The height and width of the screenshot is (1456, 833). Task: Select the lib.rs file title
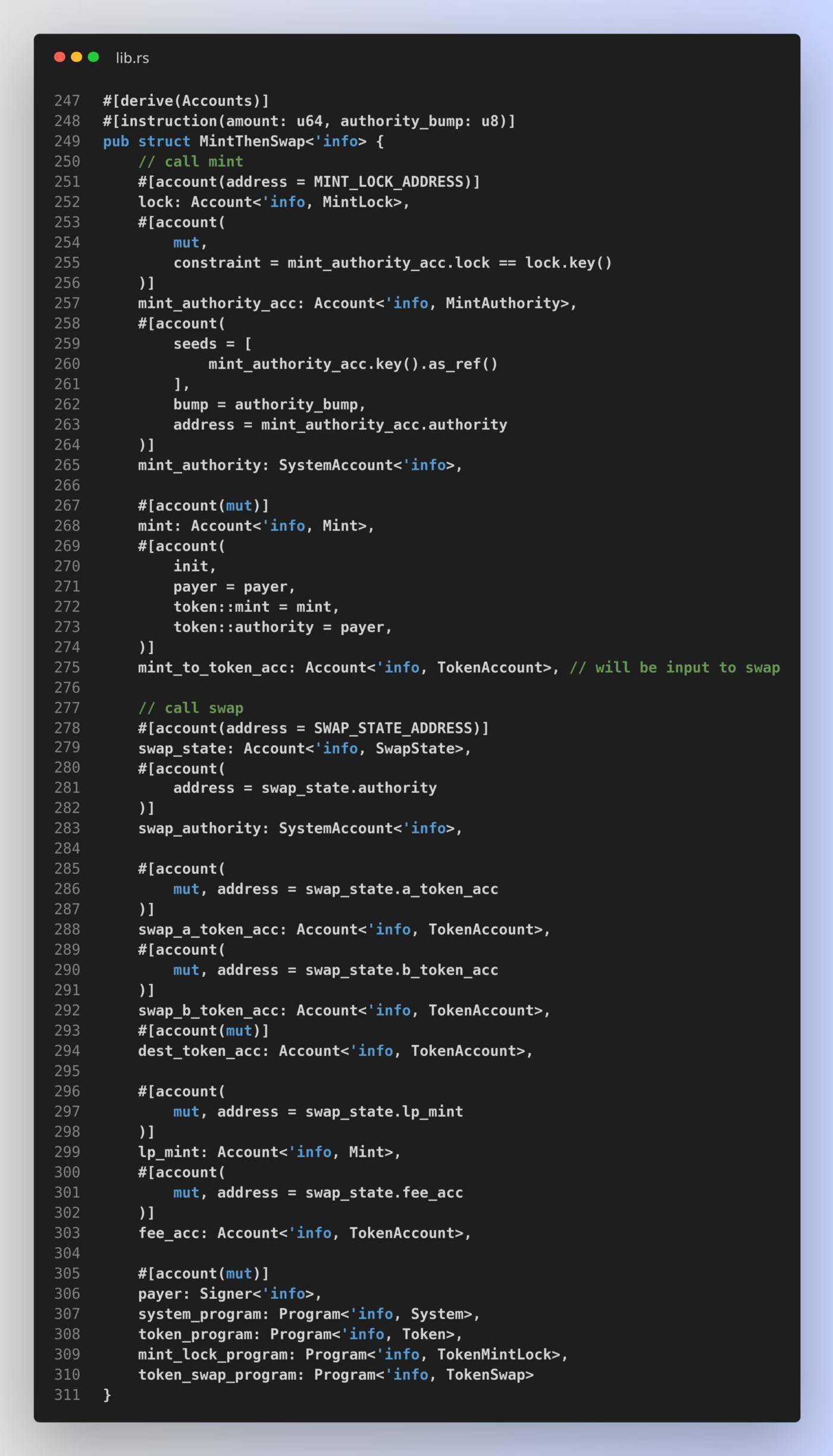coord(132,58)
